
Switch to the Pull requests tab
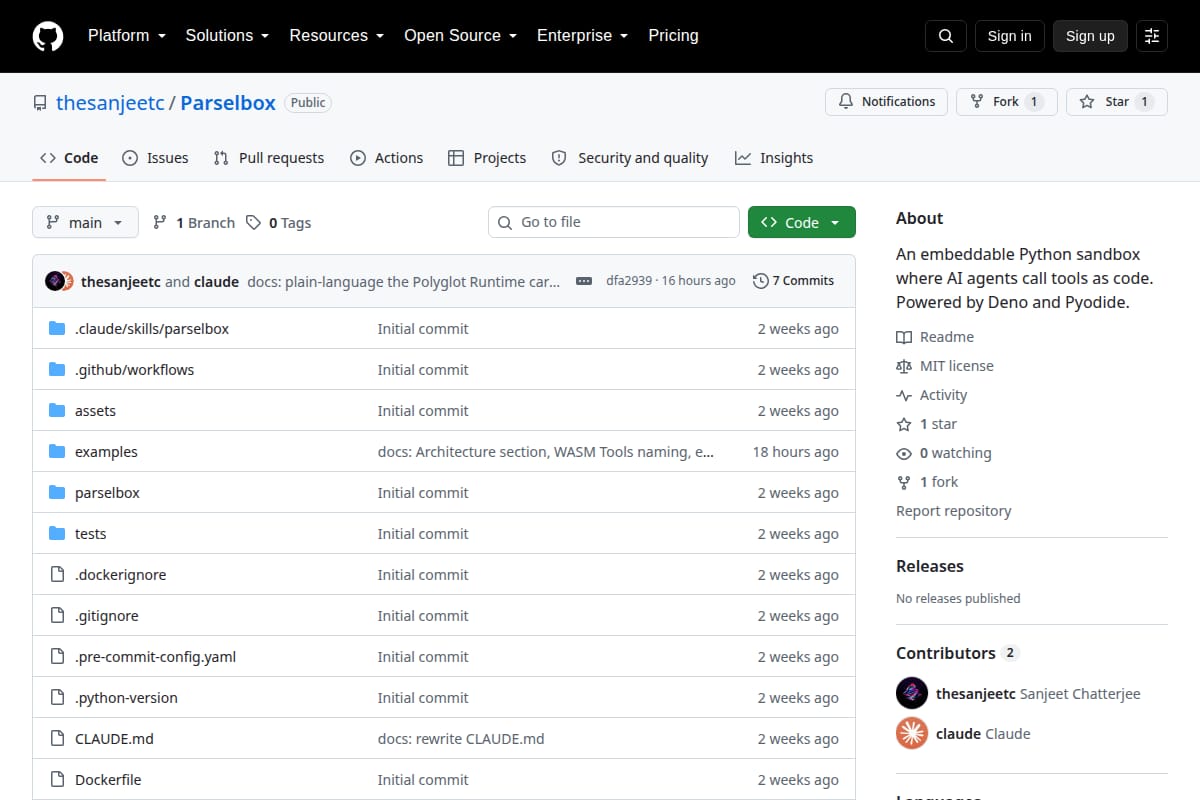coord(269,158)
